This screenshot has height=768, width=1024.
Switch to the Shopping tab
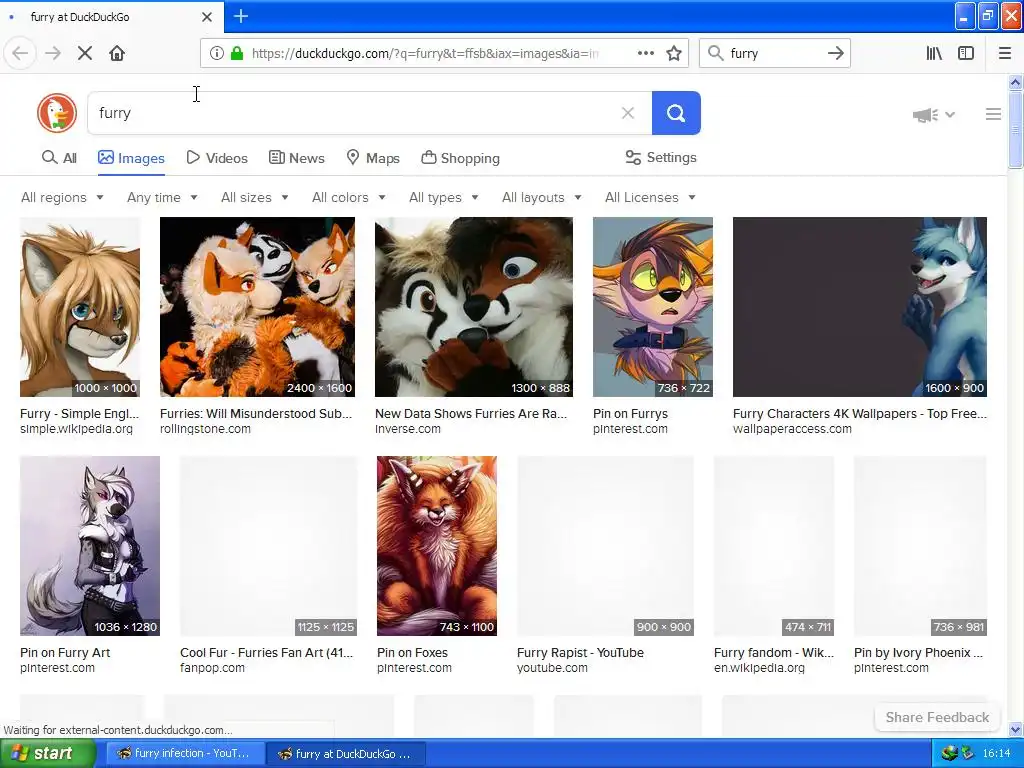[460, 158]
